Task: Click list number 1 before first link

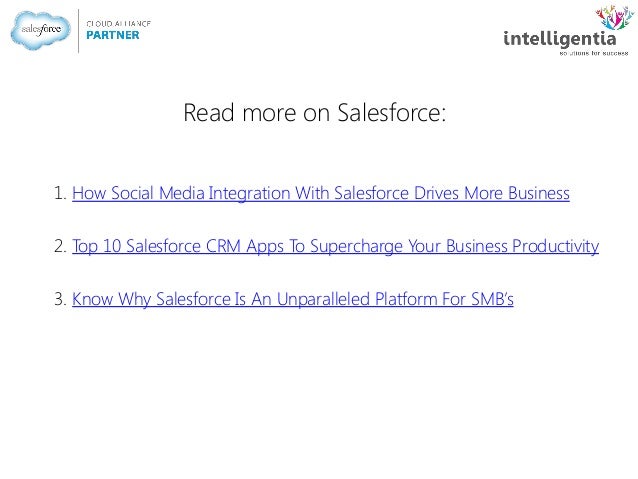Action: coord(59,193)
